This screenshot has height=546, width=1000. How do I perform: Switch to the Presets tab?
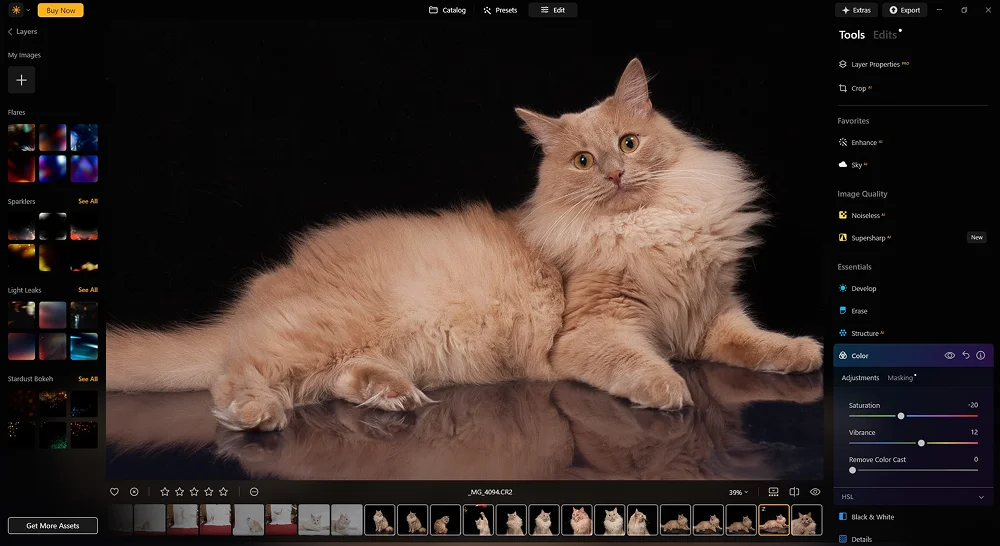pos(500,10)
